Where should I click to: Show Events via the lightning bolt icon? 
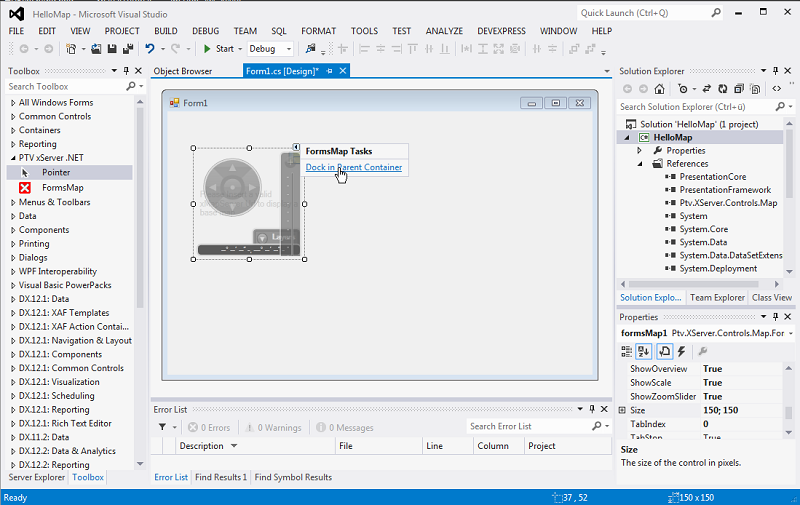pos(681,351)
